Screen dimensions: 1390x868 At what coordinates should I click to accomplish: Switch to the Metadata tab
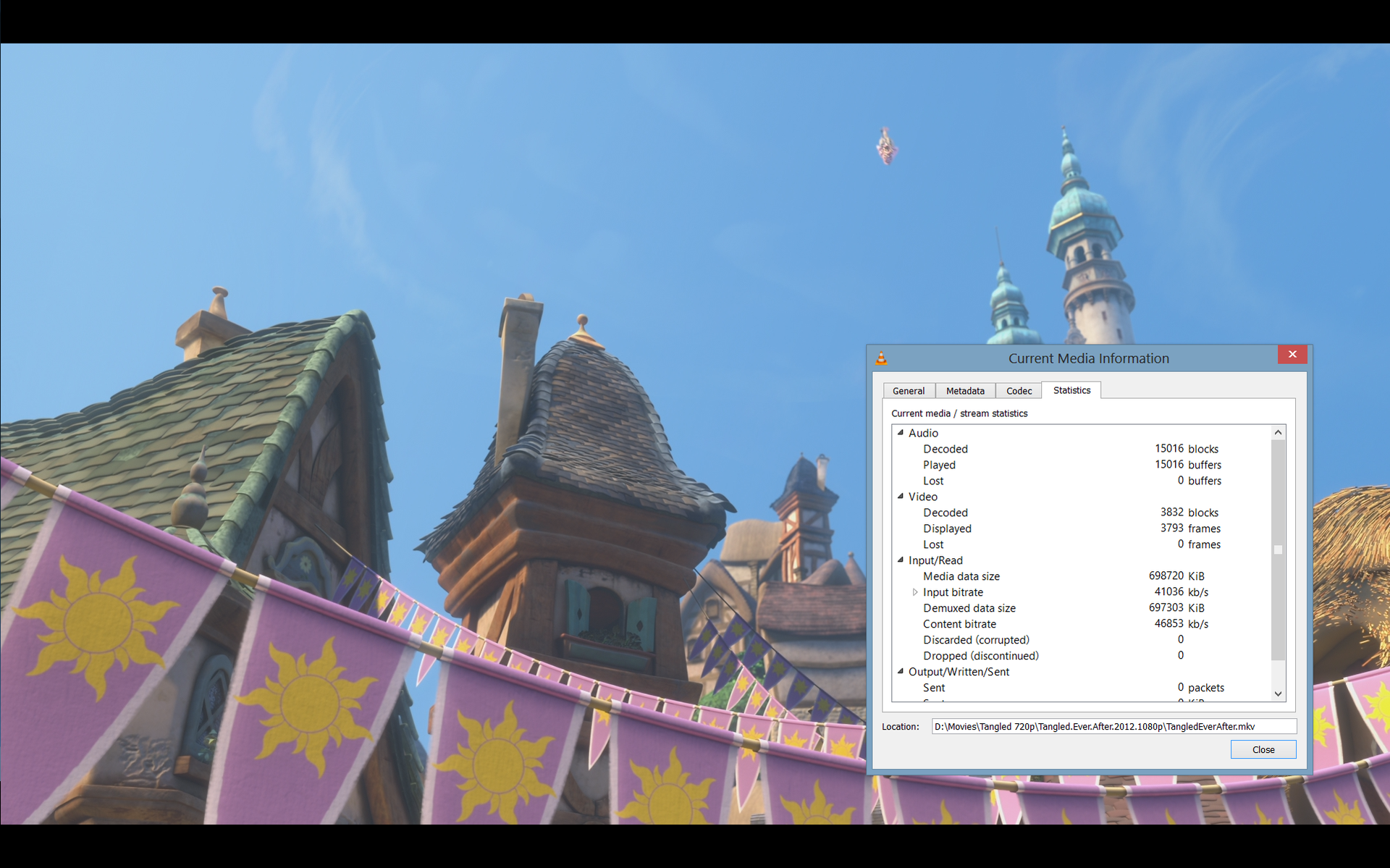[965, 391]
